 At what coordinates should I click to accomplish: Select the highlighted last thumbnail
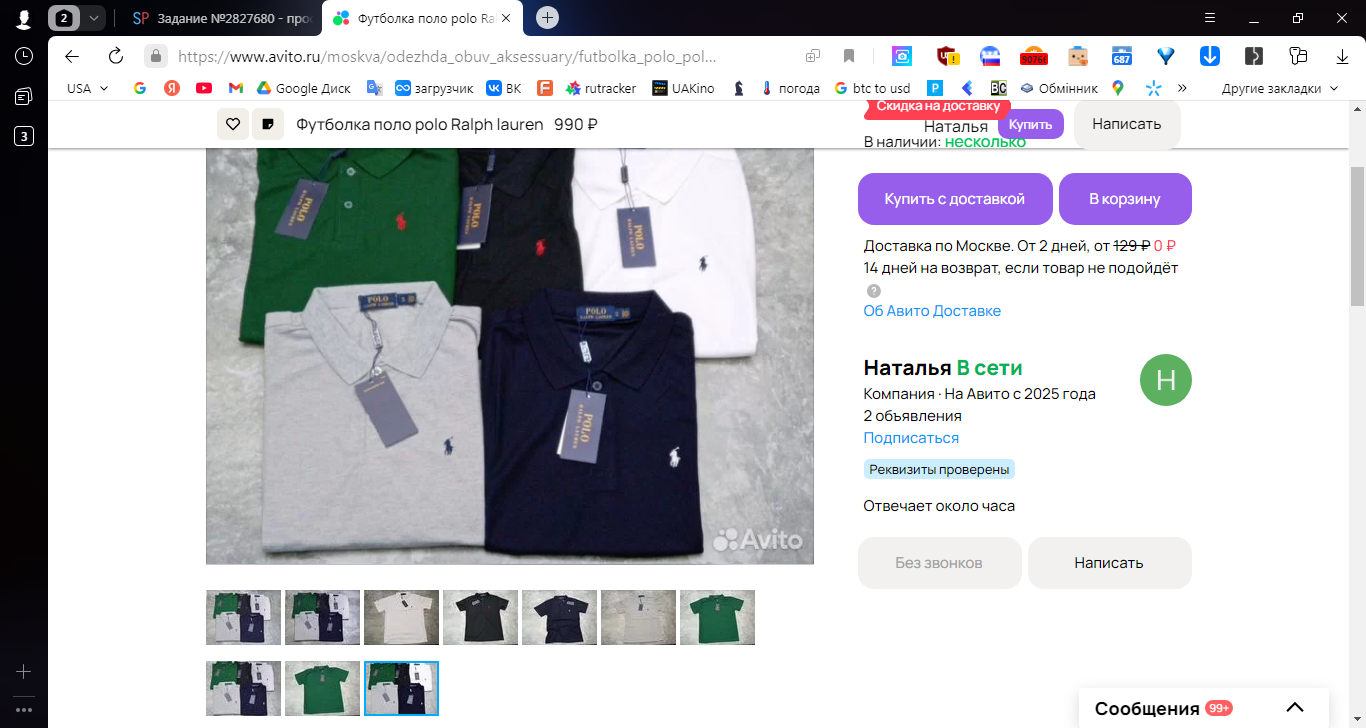(x=401, y=688)
